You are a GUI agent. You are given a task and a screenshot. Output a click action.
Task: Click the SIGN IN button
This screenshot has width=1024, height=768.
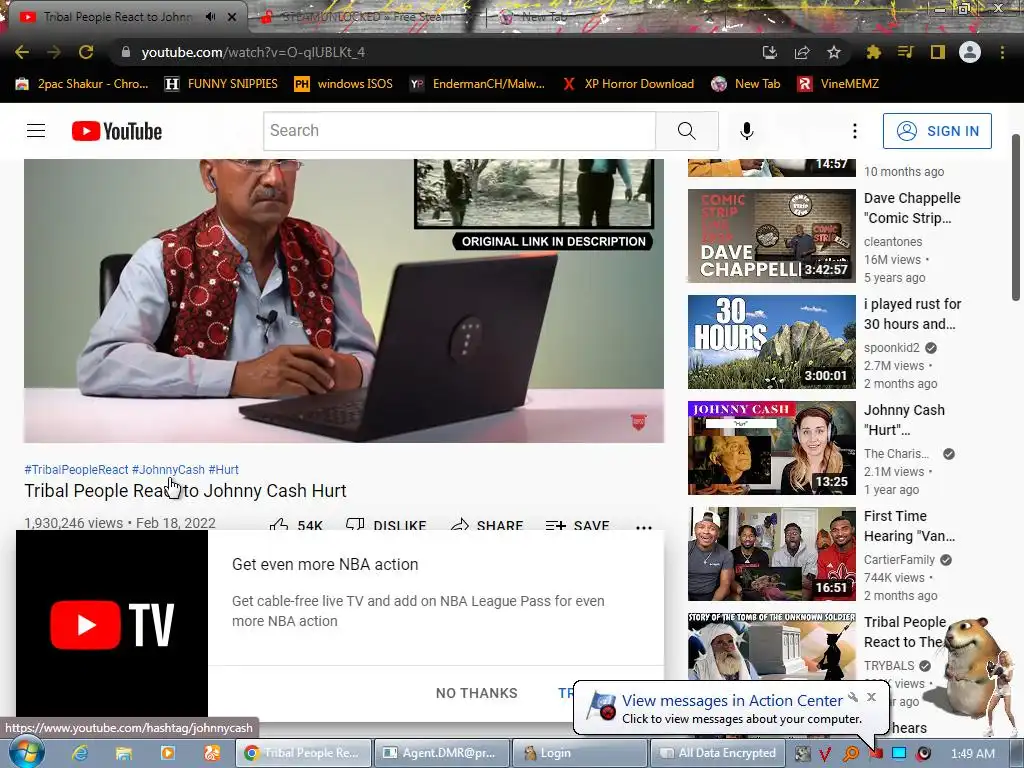(x=937, y=131)
